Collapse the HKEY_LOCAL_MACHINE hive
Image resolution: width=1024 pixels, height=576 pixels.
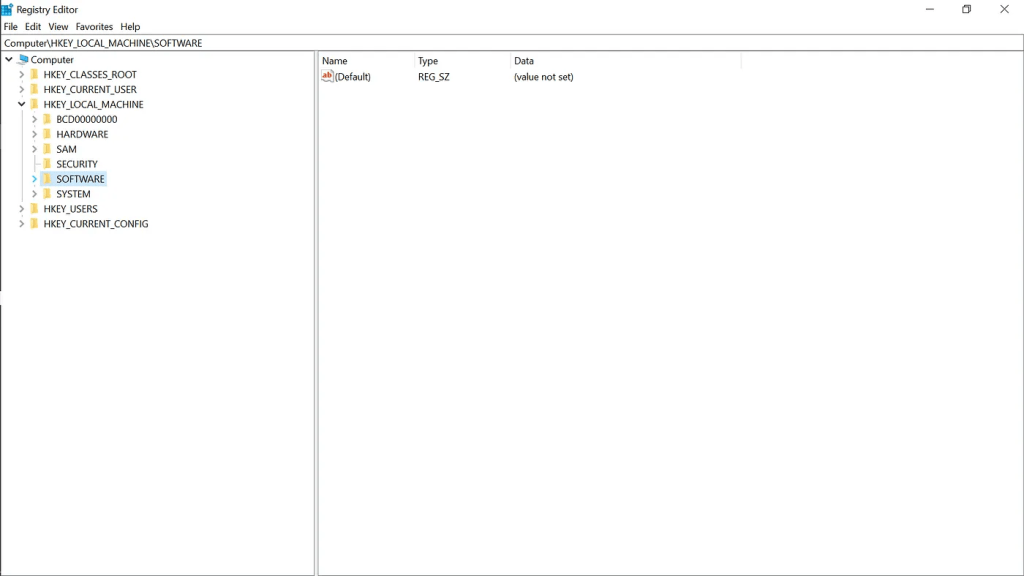[21, 104]
